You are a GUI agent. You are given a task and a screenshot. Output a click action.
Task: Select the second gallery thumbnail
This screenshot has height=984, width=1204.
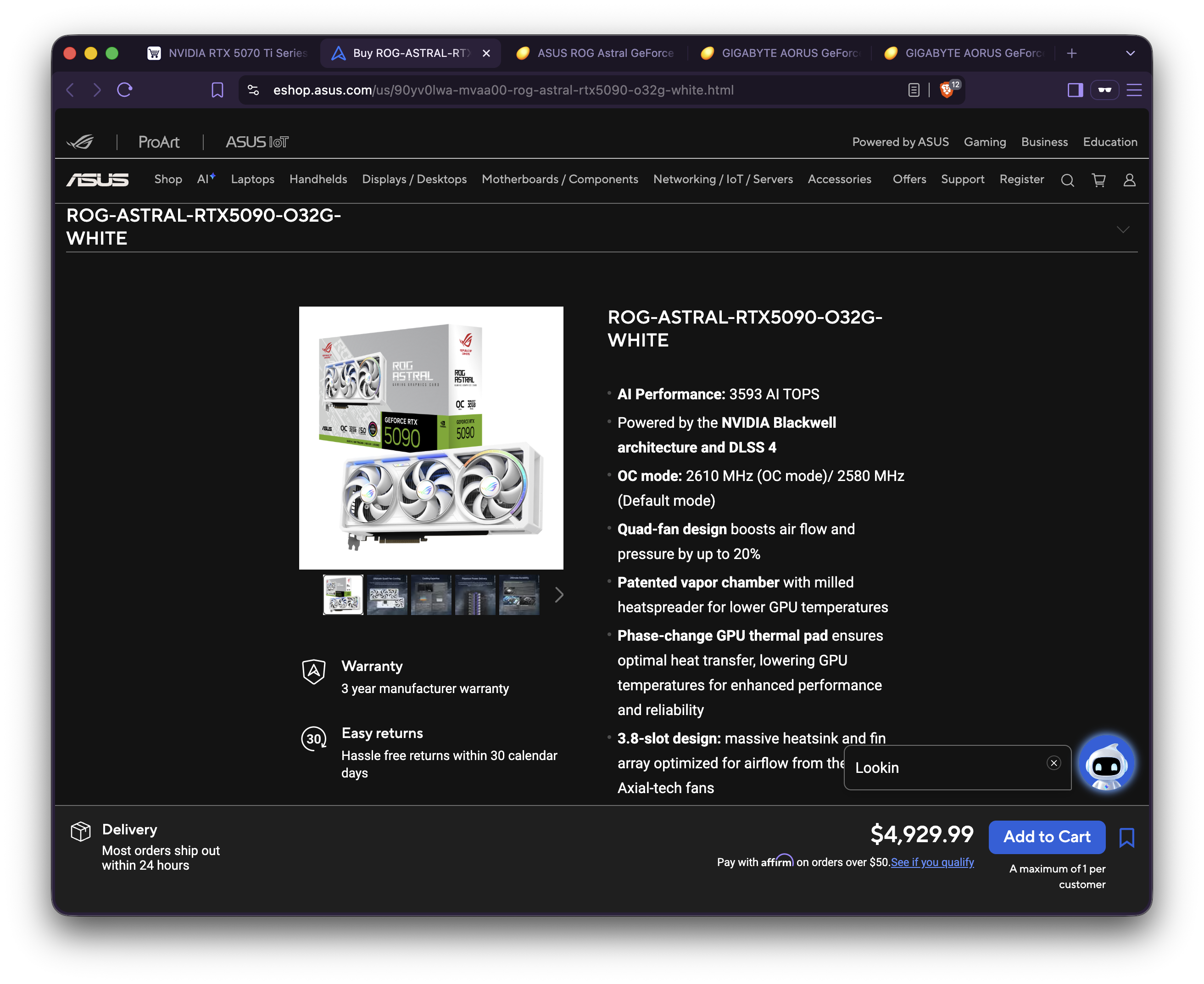coord(387,595)
